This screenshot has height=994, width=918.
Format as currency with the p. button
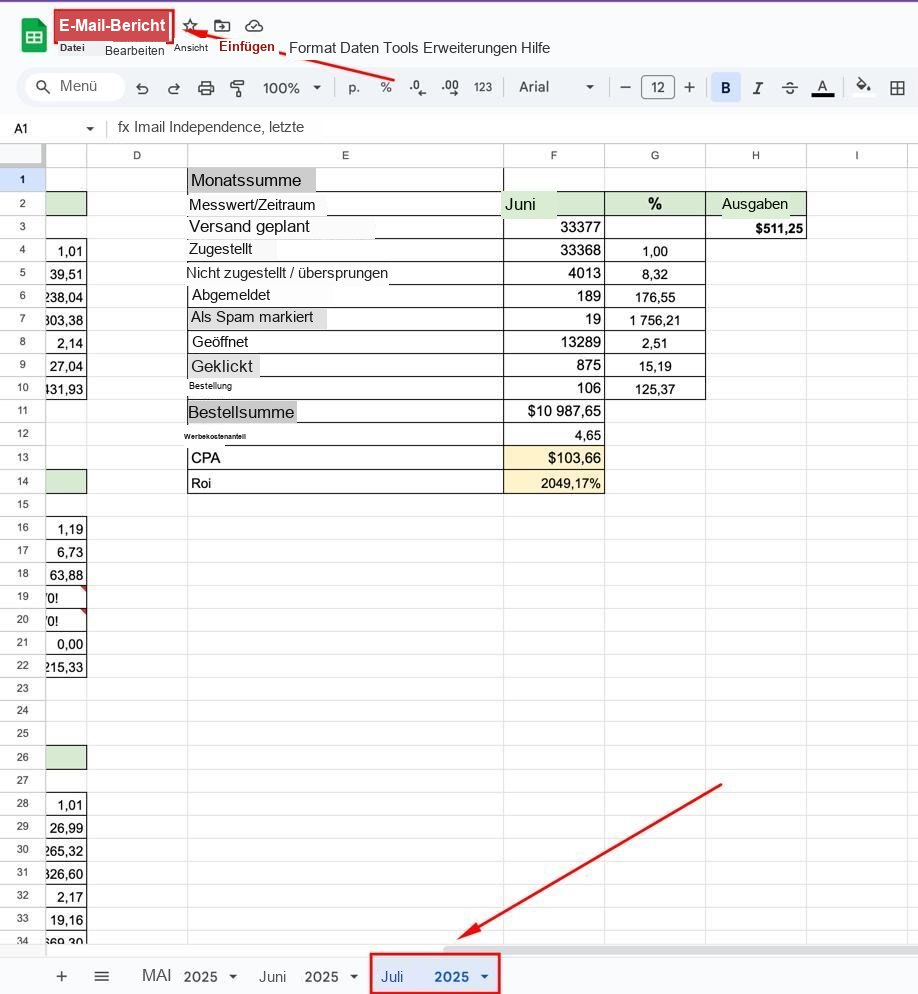tap(354, 88)
